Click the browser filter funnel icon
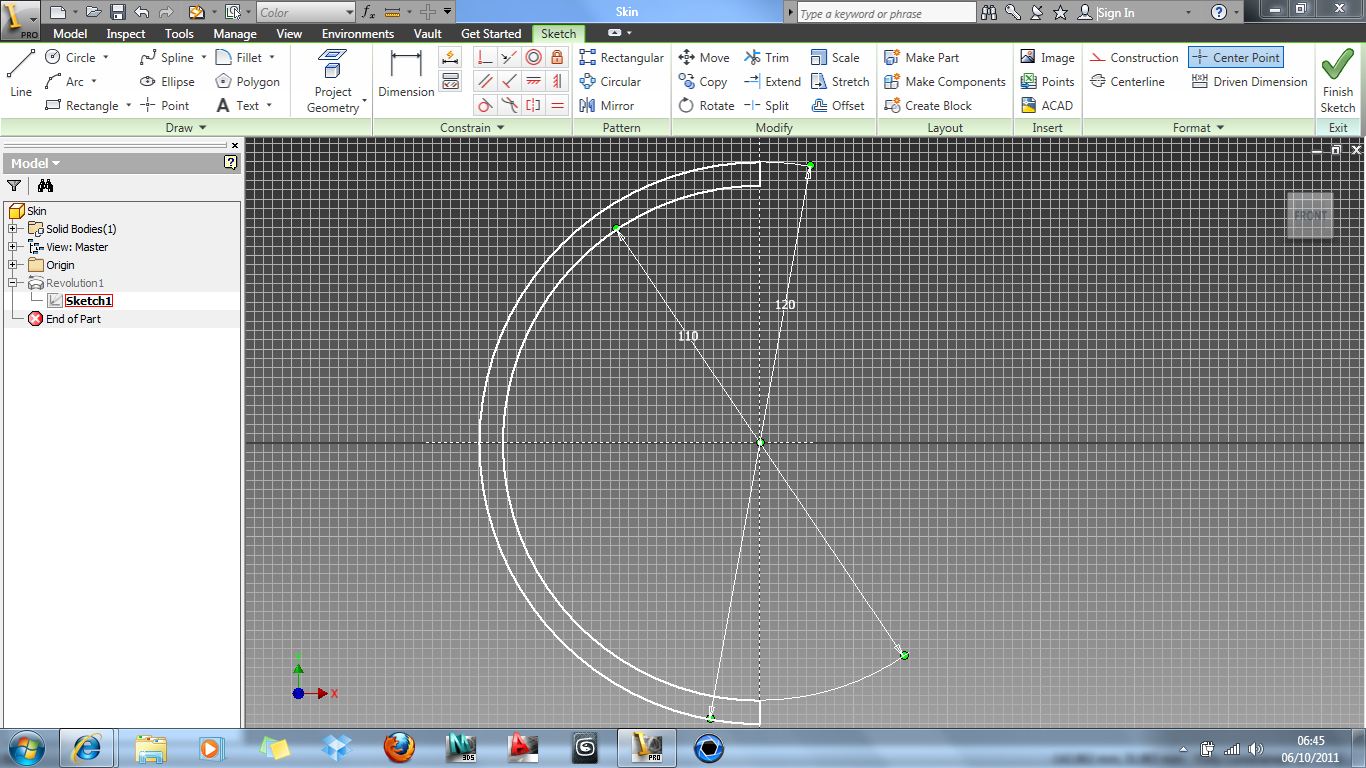1366x768 pixels. click(14, 185)
